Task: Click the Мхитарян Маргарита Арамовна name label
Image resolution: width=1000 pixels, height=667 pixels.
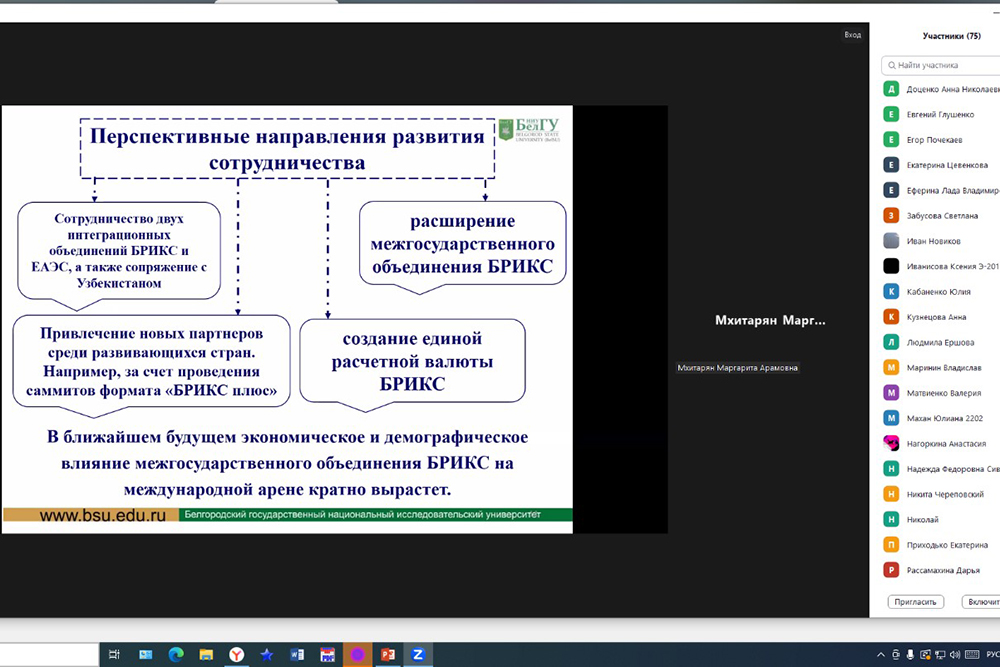Action: [x=738, y=368]
